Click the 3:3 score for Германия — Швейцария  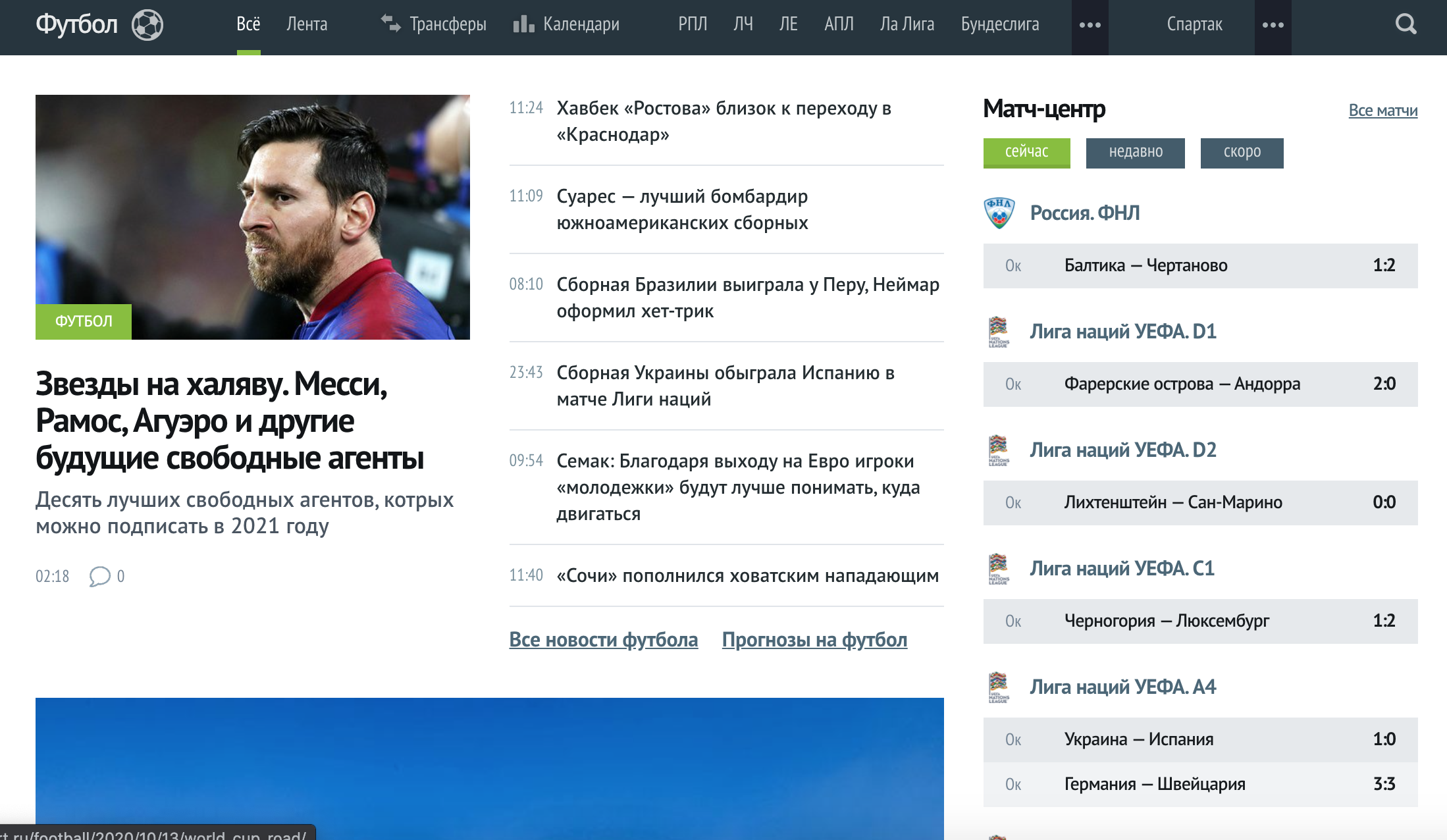tap(1384, 784)
